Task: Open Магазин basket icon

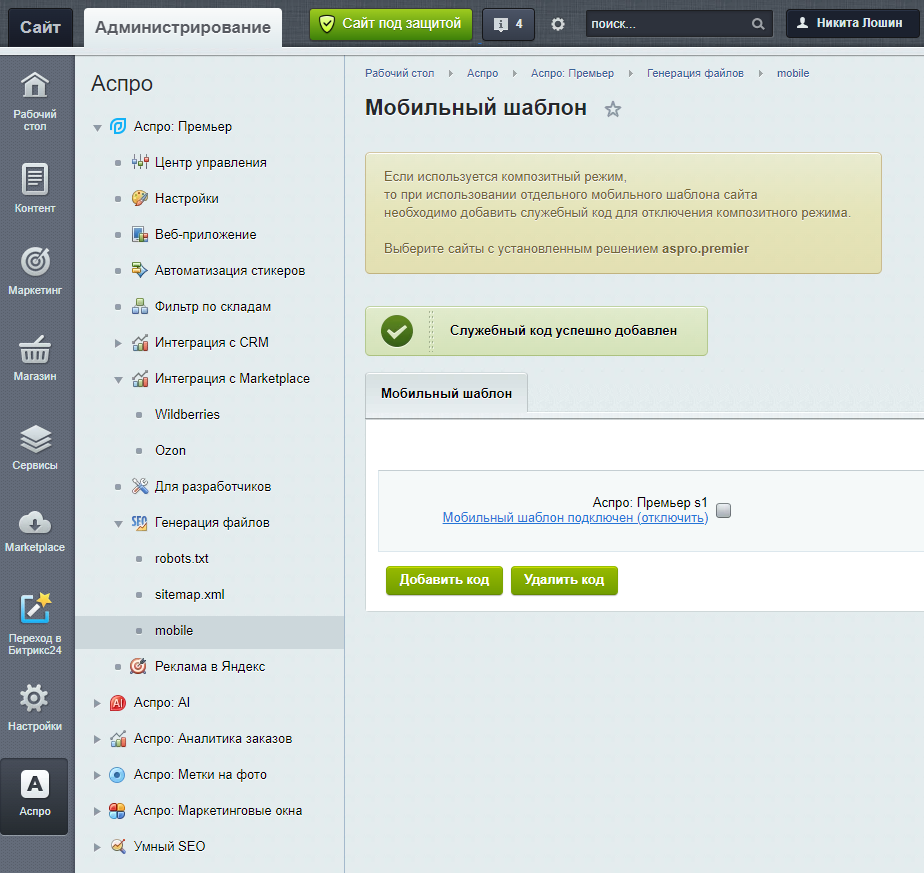Action: click(35, 350)
